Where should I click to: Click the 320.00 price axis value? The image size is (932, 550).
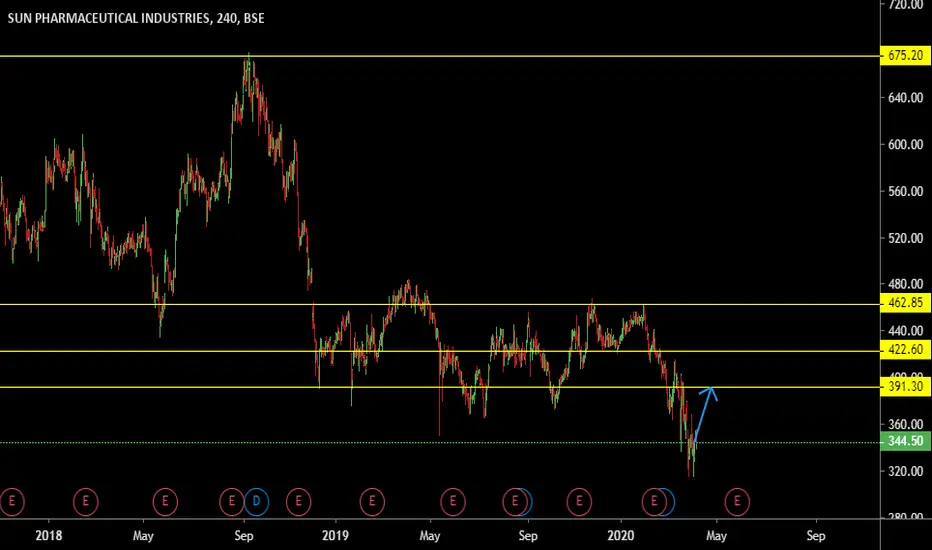pyautogui.click(x=905, y=472)
